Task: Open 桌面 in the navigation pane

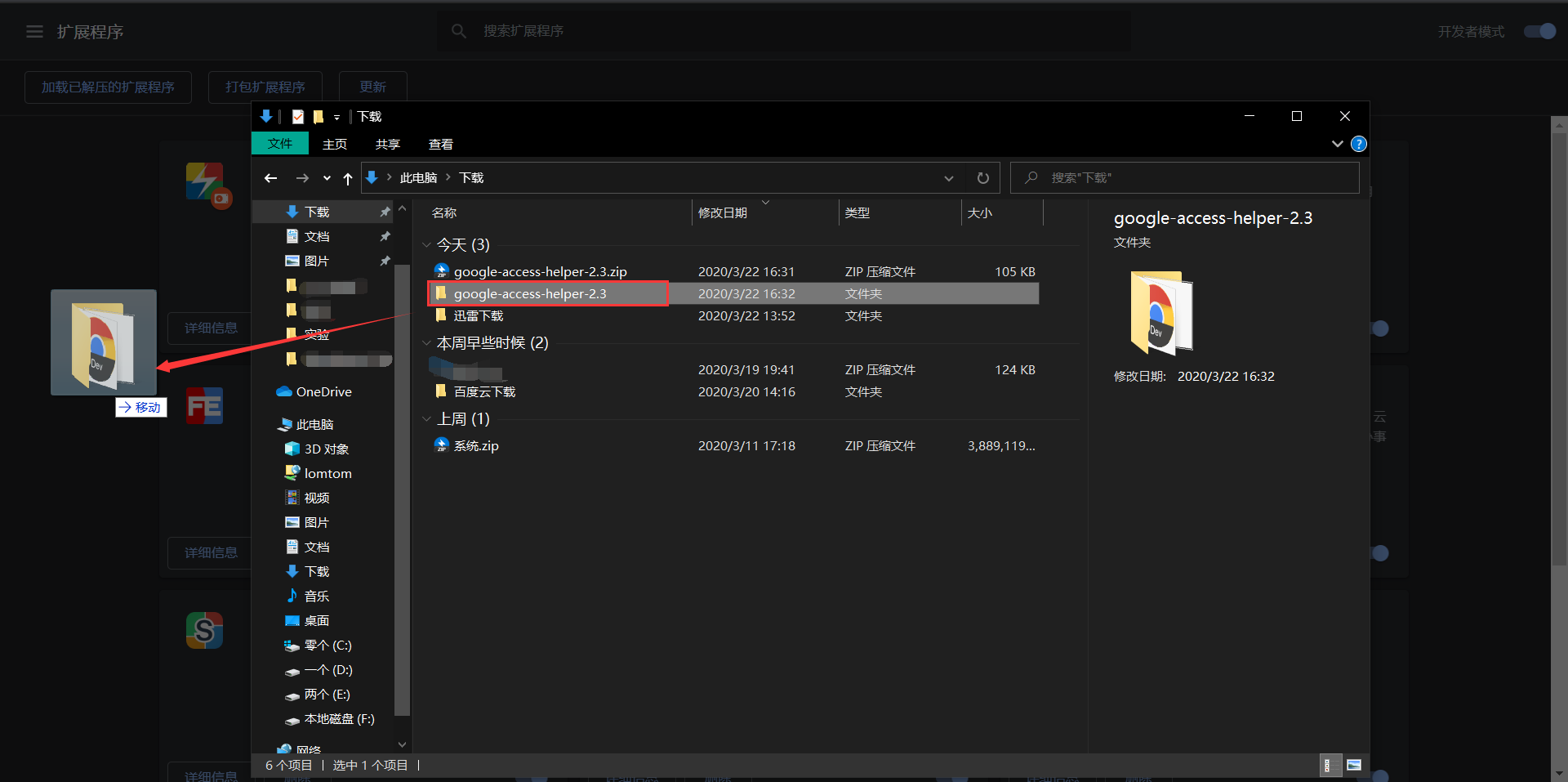Action: tap(317, 620)
